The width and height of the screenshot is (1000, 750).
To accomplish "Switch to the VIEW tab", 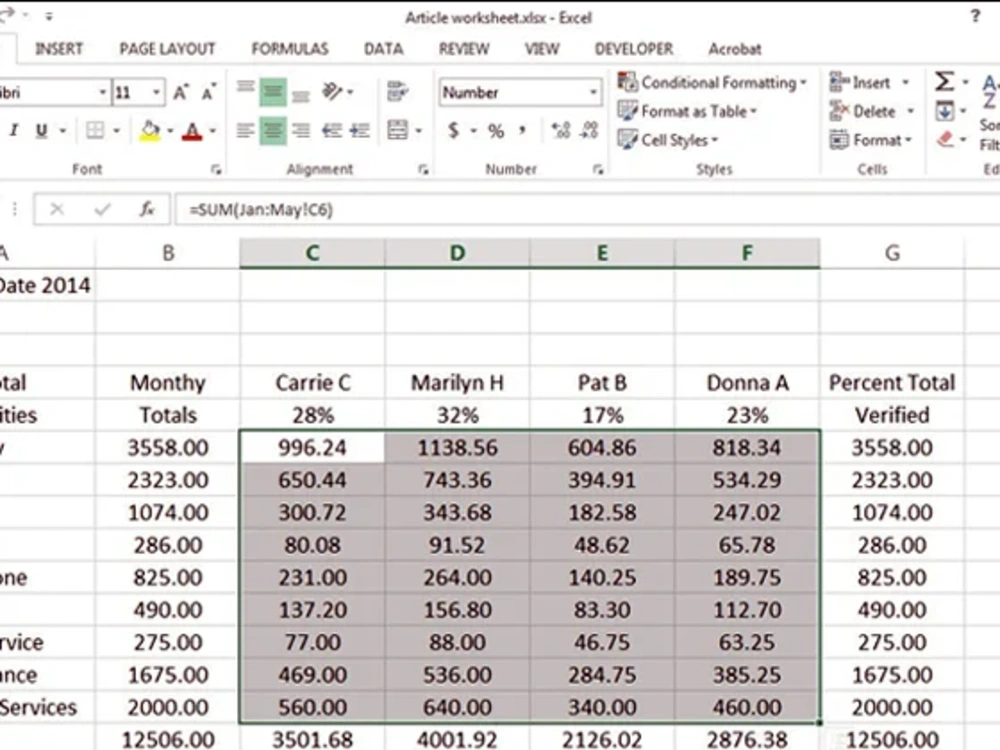I will click(541, 49).
